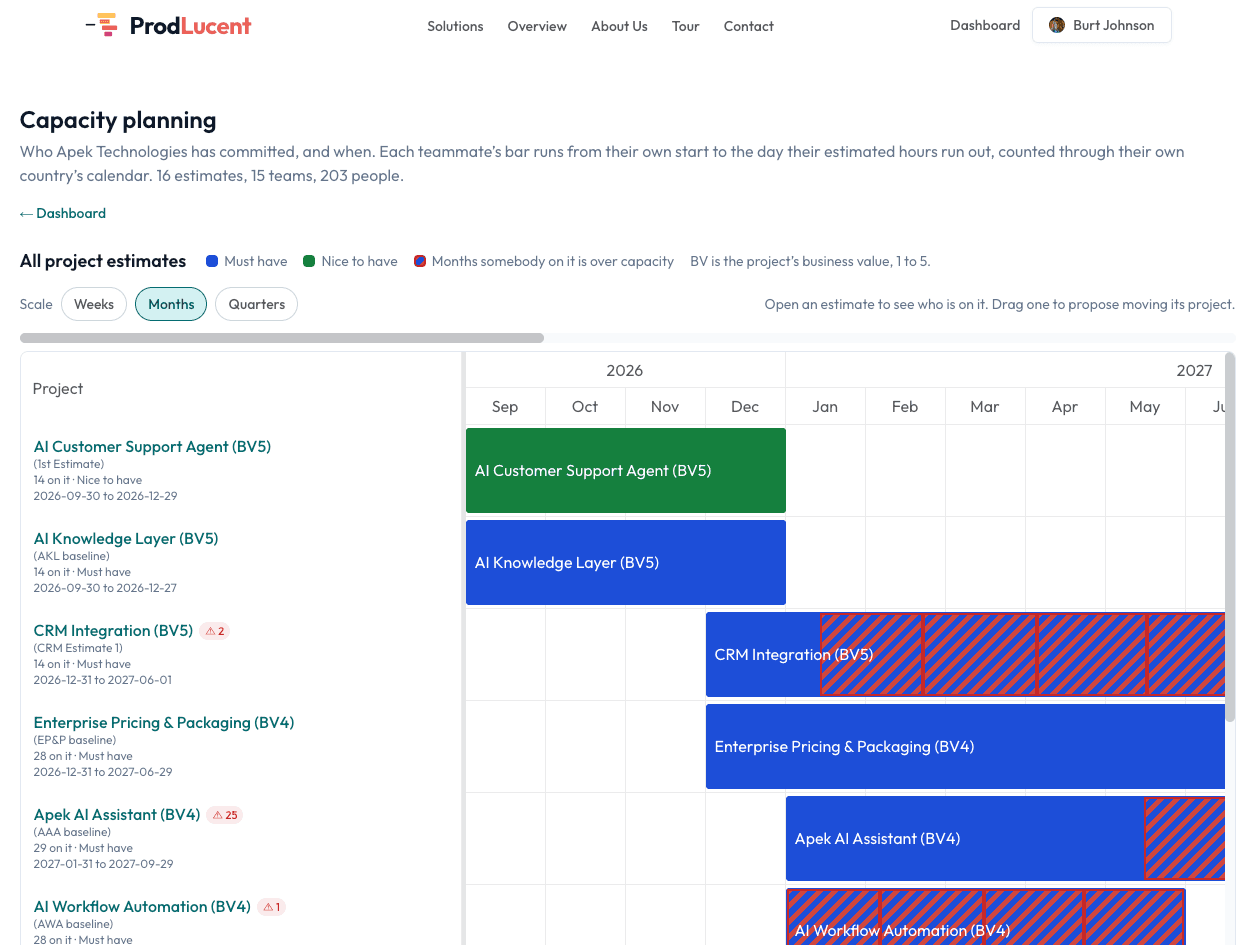Click the '2026-09-30 to 2026-12-27' date range
Viewport: 1259px width, 945px height.
click(106, 588)
